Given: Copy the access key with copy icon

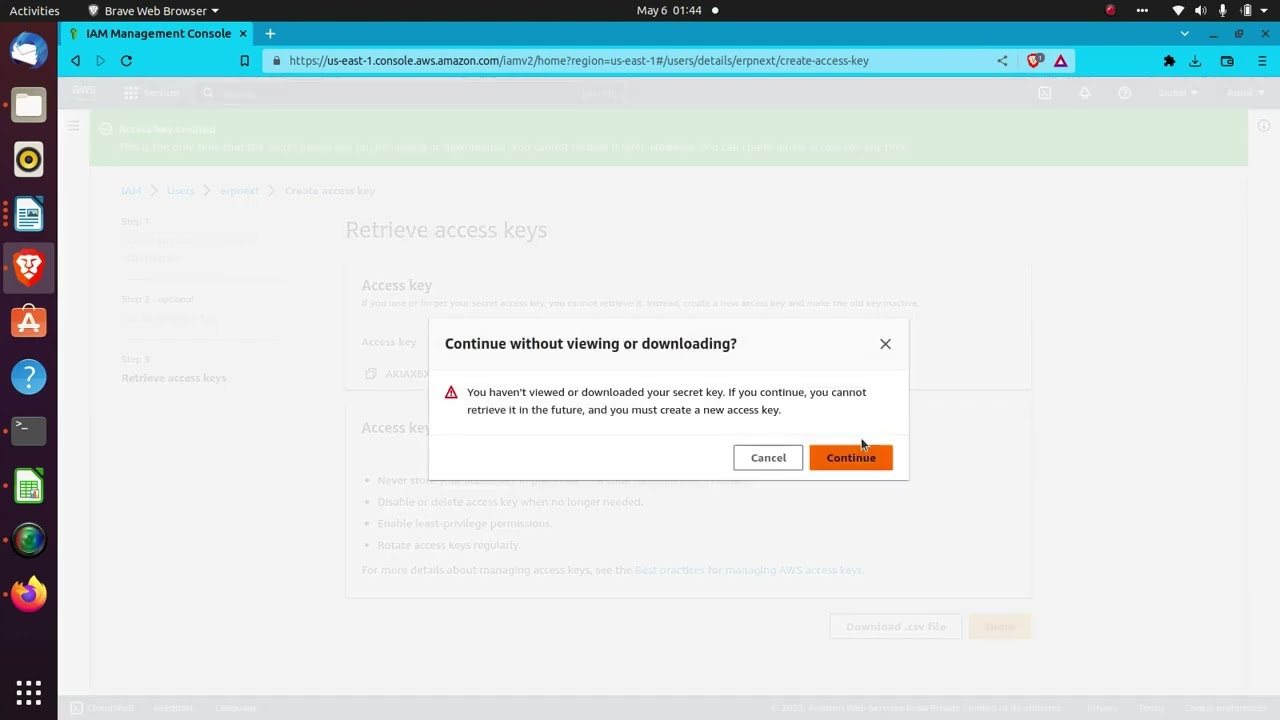Looking at the screenshot, I should coord(371,374).
